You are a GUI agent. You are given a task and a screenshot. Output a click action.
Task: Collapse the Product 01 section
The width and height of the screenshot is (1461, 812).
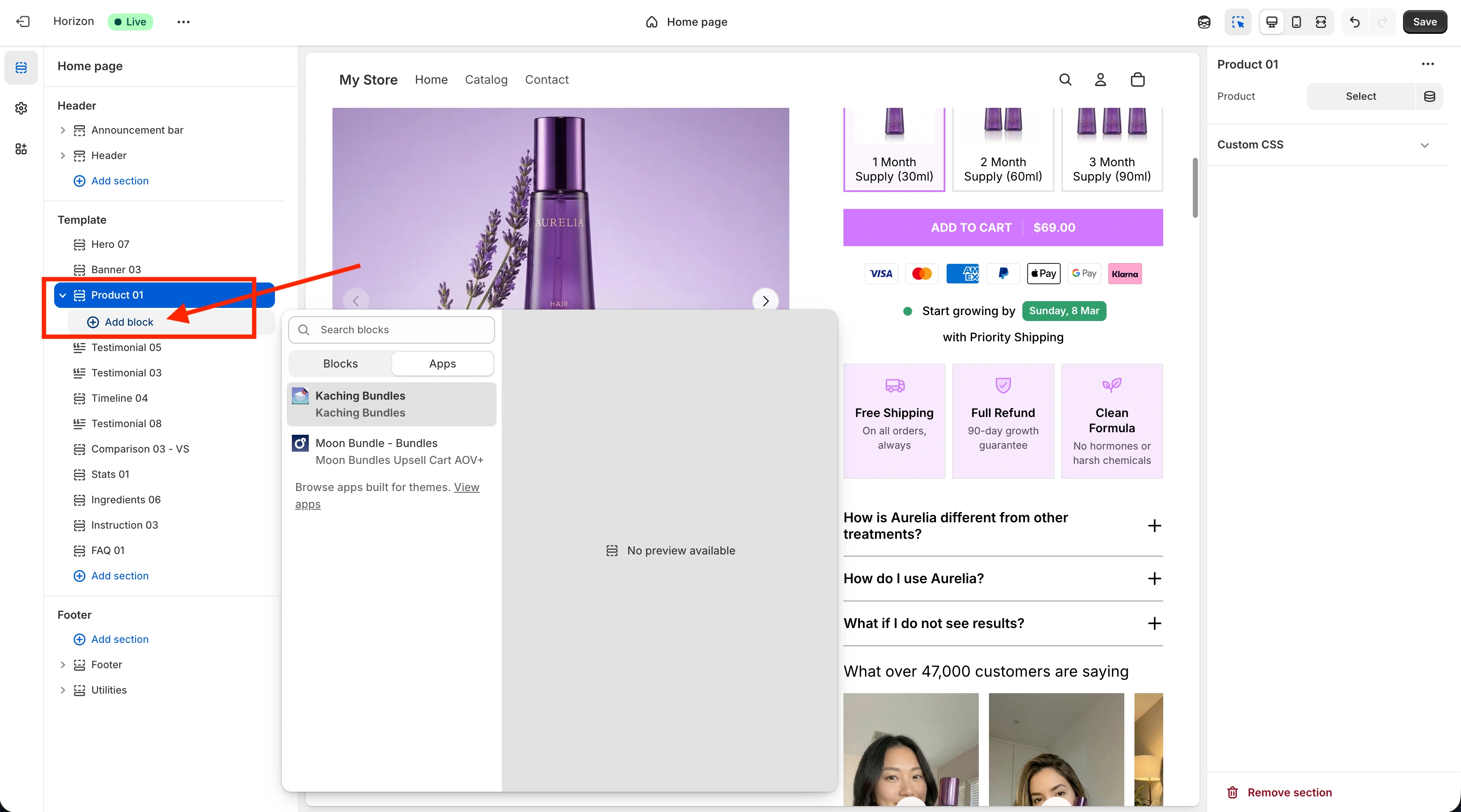tap(62, 295)
